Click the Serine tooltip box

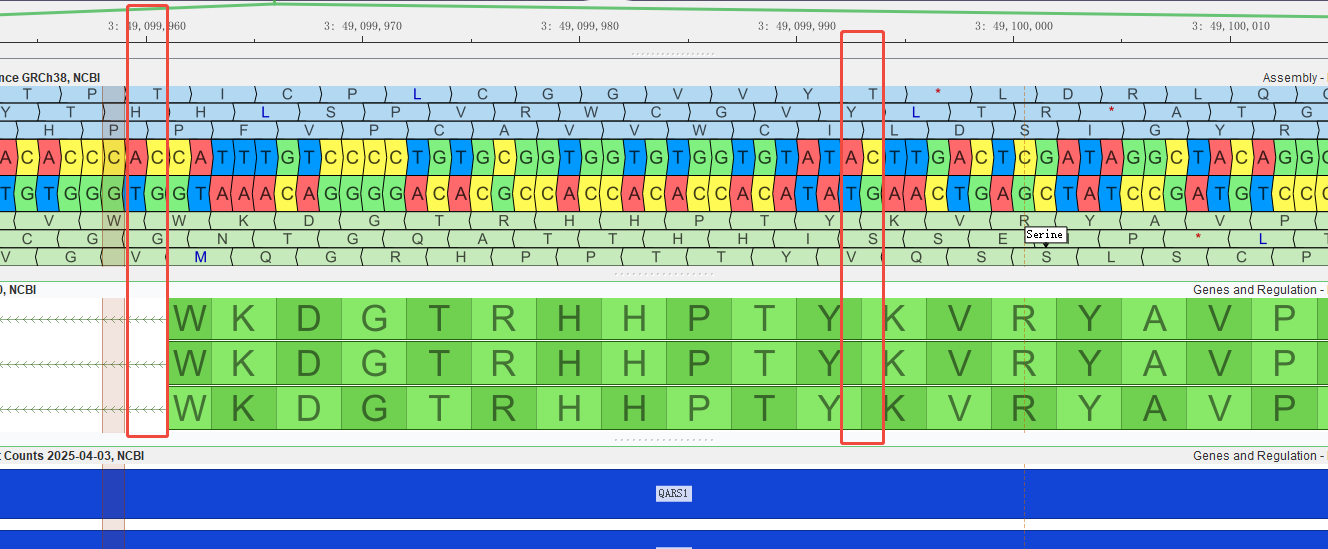click(1045, 235)
